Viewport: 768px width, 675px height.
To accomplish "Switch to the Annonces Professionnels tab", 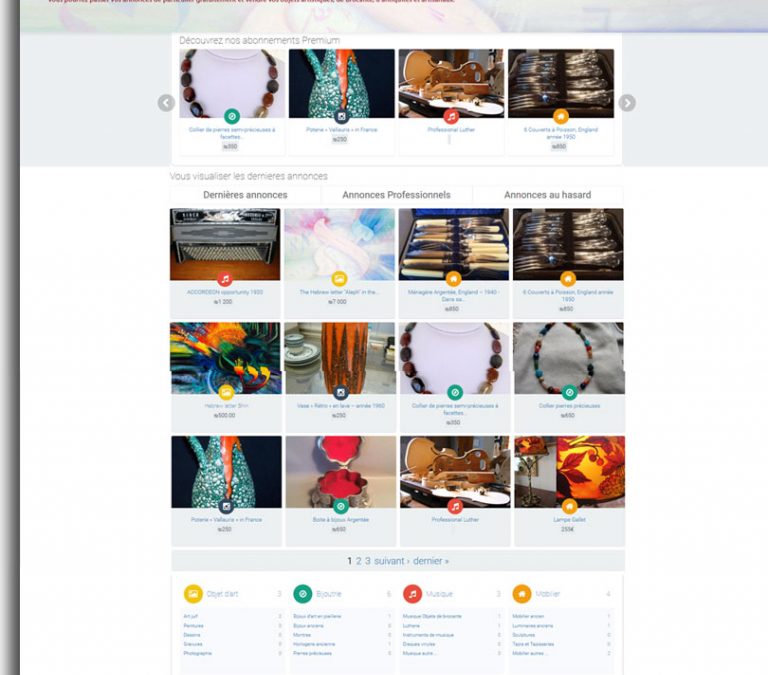I will [x=396, y=195].
